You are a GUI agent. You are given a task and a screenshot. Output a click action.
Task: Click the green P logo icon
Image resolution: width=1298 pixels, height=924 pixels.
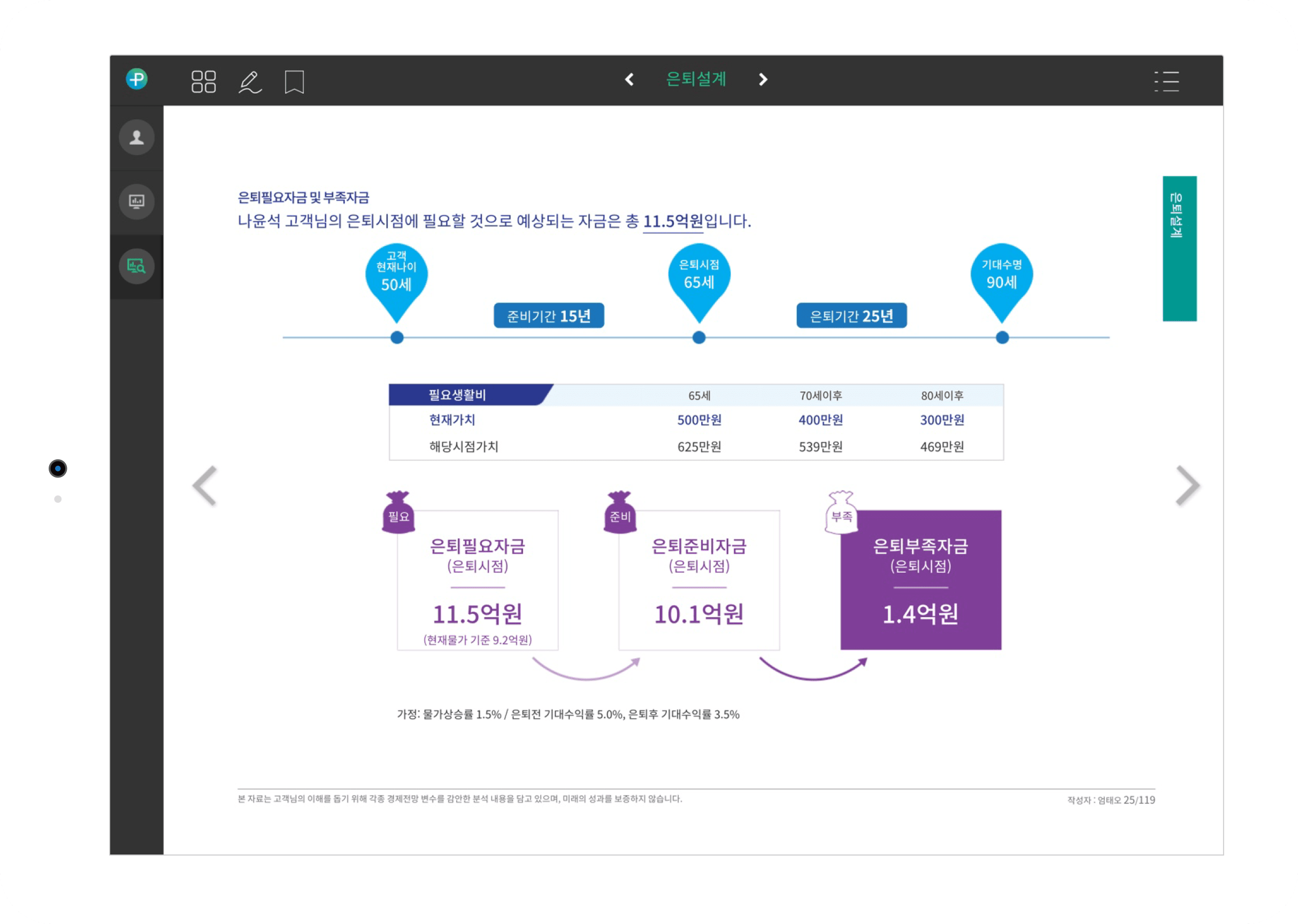136,79
